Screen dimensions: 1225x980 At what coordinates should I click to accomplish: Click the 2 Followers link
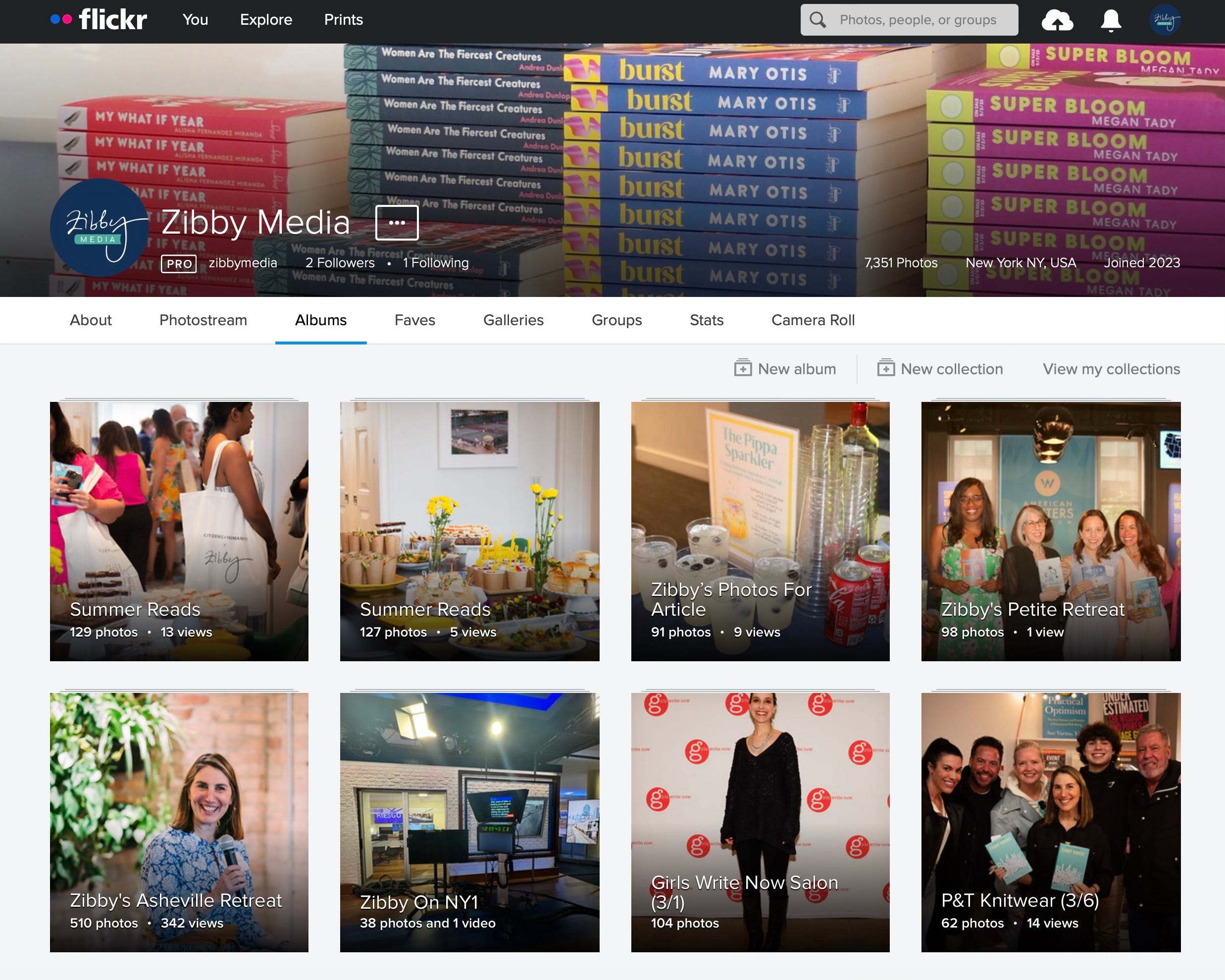pos(340,262)
